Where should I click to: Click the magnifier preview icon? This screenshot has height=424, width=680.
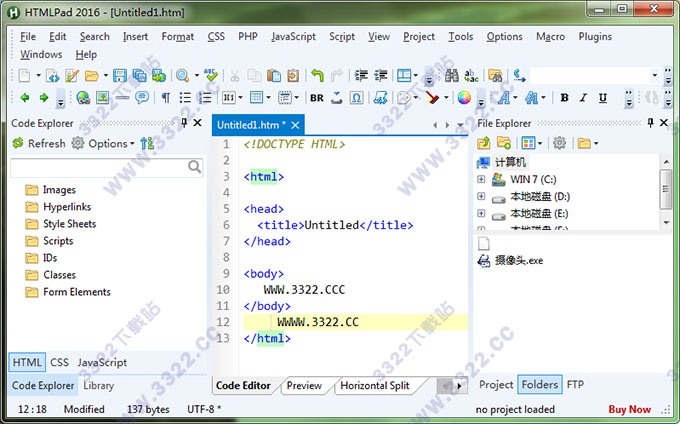pos(182,75)
